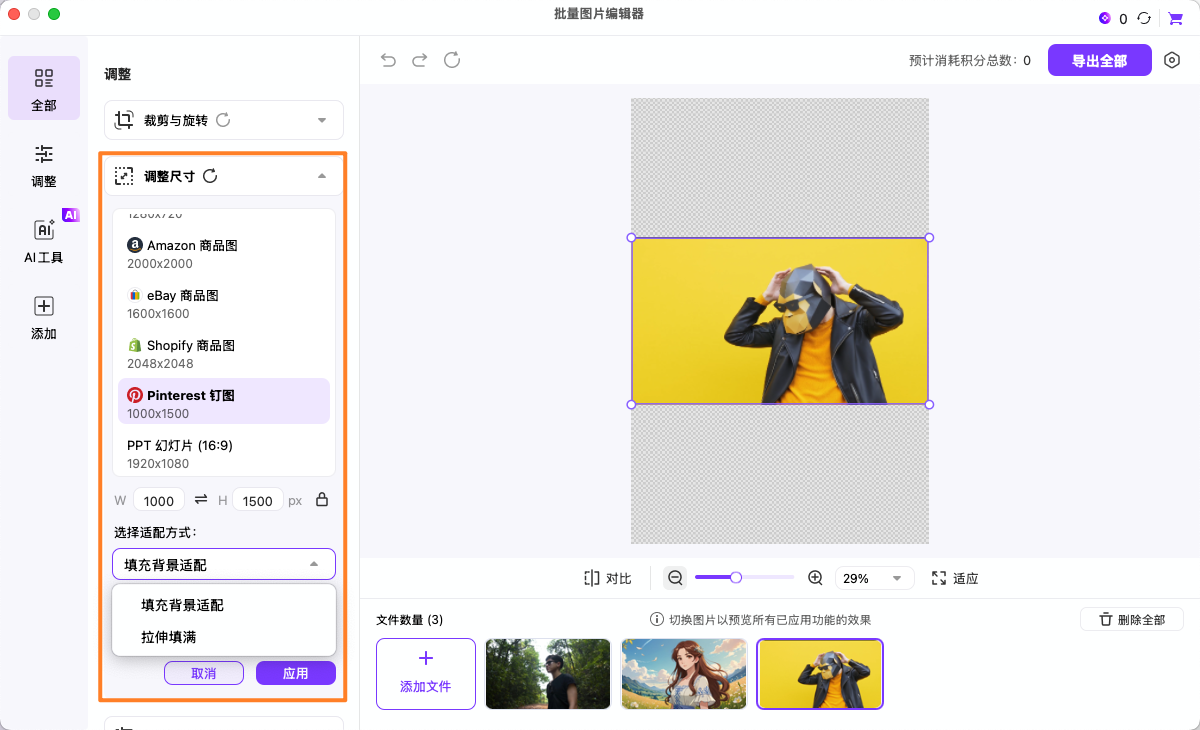Select the anime girl image thumbnail
The width and height of the screenshot is (1200, 730).
[685, 674]
